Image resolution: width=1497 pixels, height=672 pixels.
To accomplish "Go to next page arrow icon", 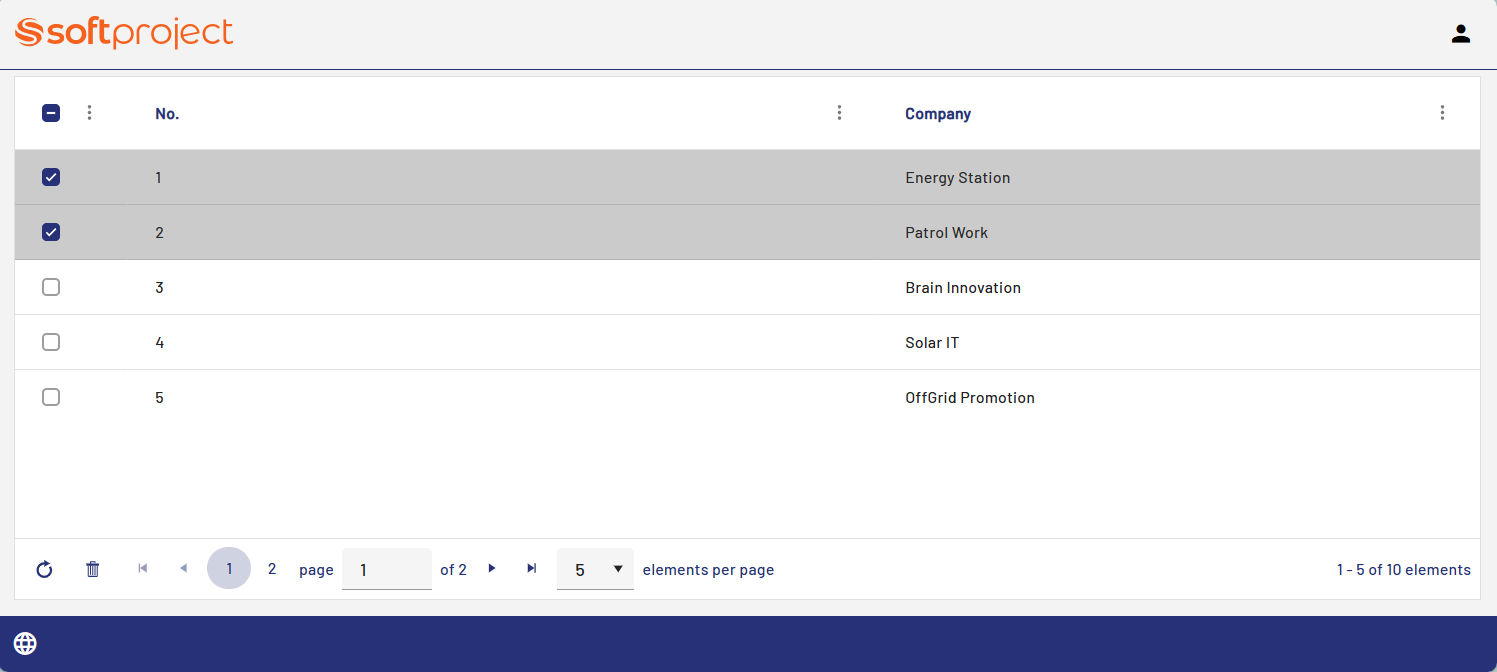I will pyautogui.click(x=491, y=569).
